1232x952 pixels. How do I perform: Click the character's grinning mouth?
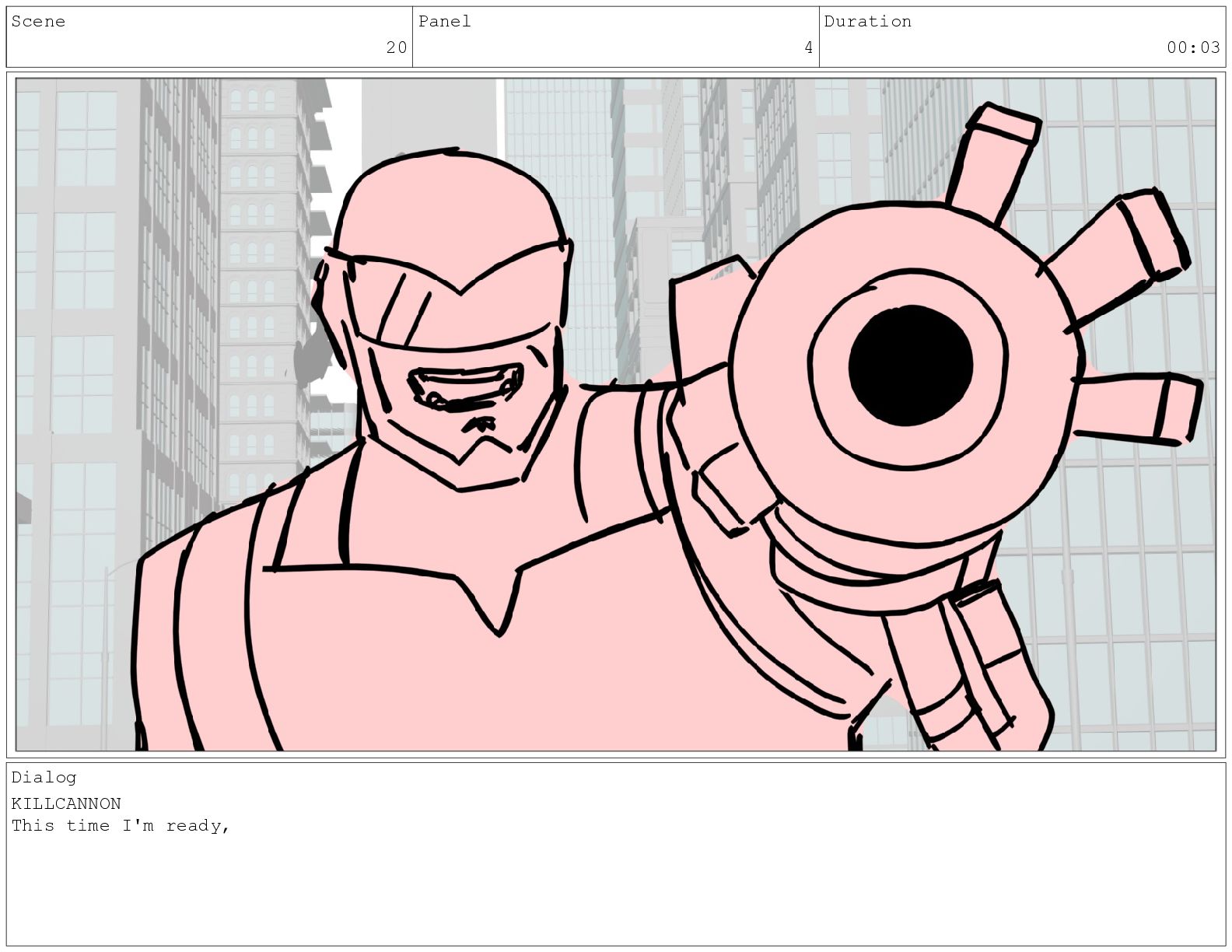tap(465, 387)
